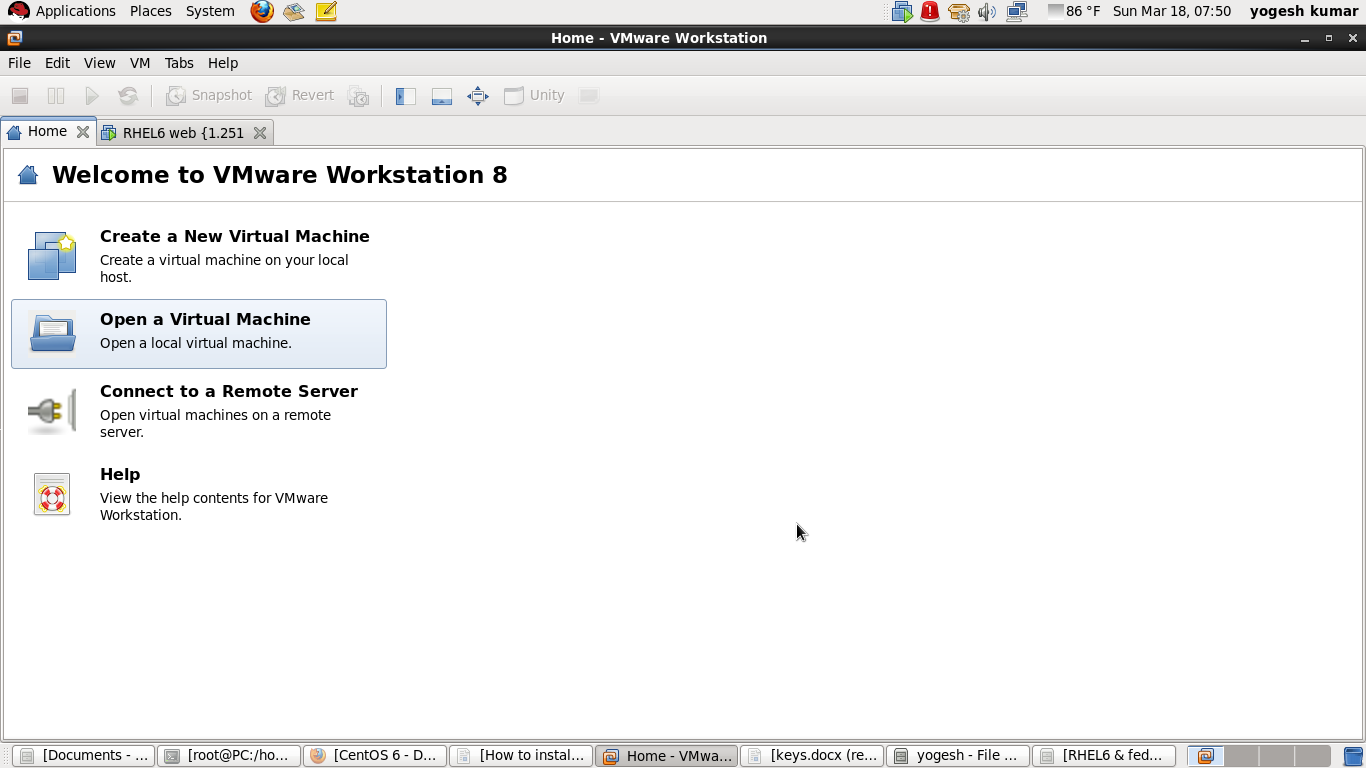Viewport: 1366px width, 768px height.
Task: Switch to RHEL6 & fed window in taskbar
Action: pyautogui.click(x=1104, y=756)
